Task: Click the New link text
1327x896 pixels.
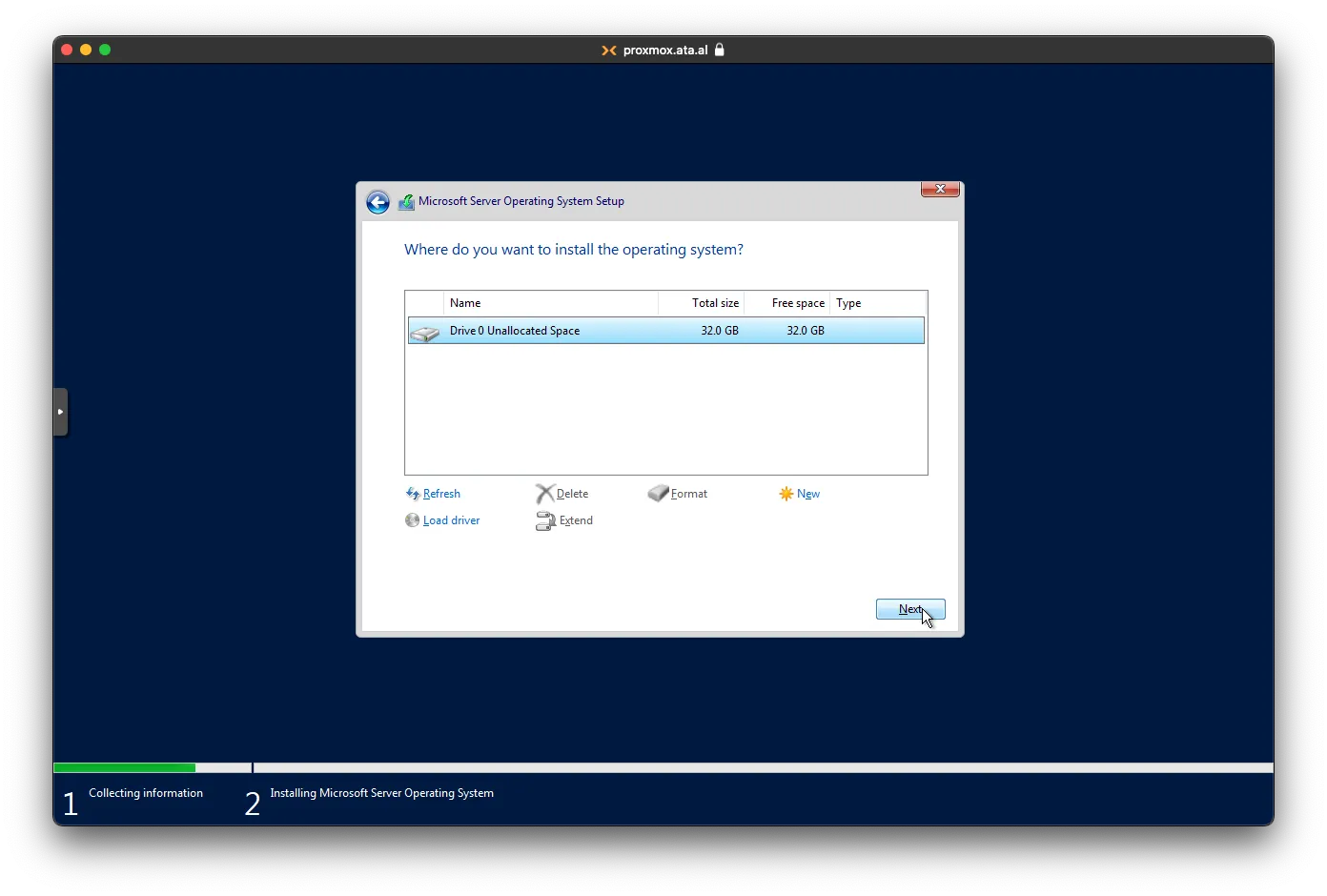Action: 808,494
